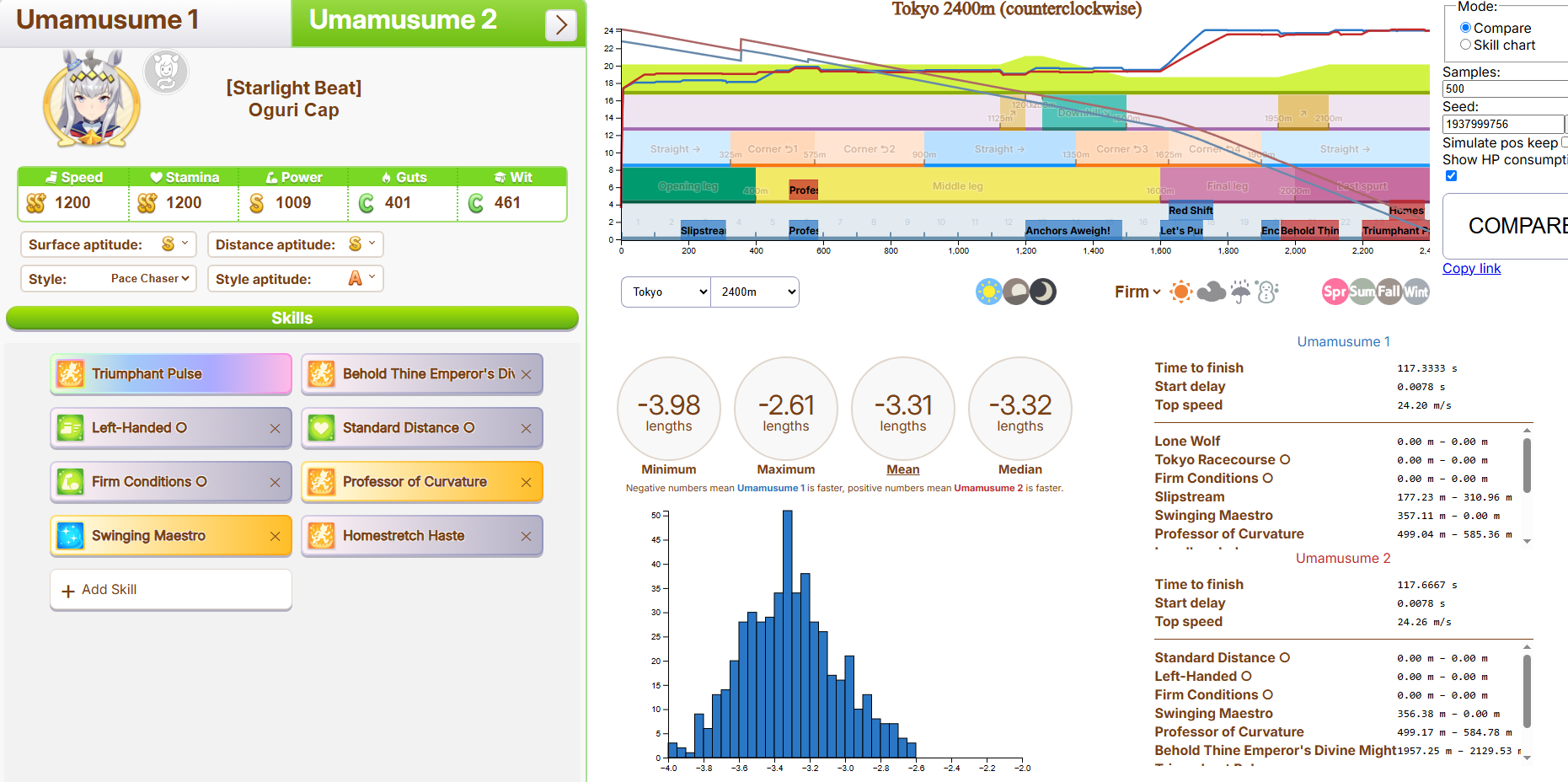The width and height of the screenshot is (1568, 782).
Task: Click the grey character silhouette icon
Action: (x=166, y=72)
